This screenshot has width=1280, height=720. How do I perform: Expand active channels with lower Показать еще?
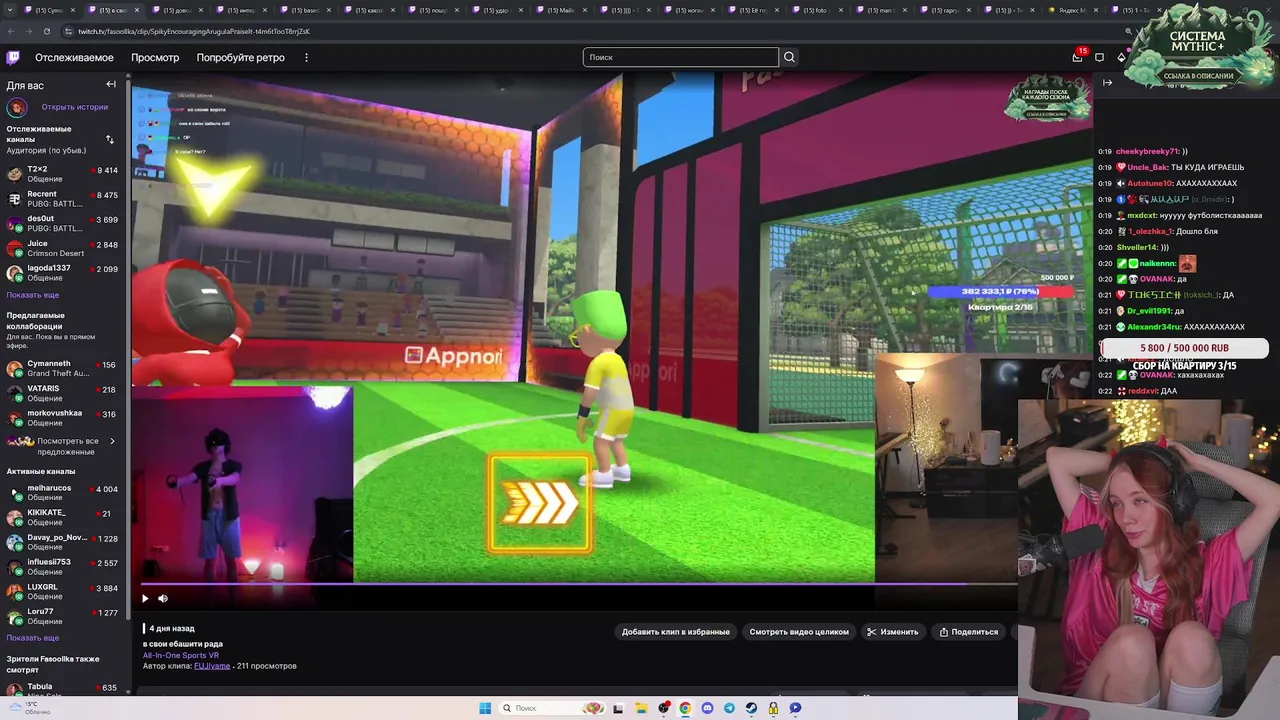tap(33, 638)
